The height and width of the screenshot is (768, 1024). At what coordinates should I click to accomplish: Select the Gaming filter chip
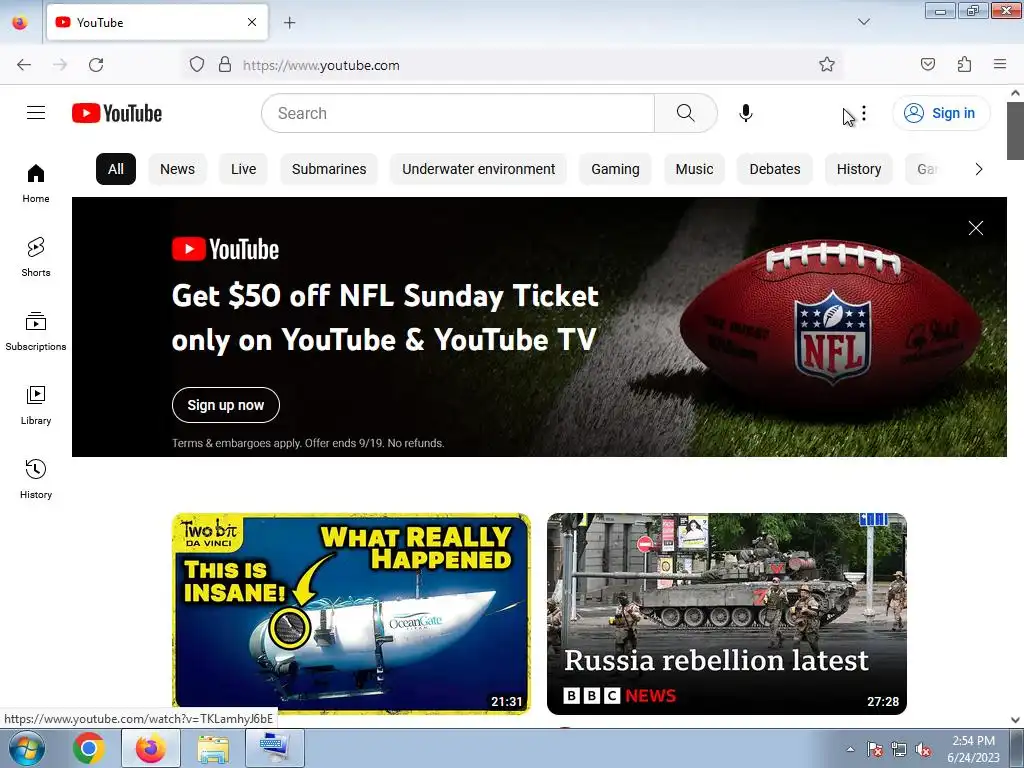coord(615,169)
